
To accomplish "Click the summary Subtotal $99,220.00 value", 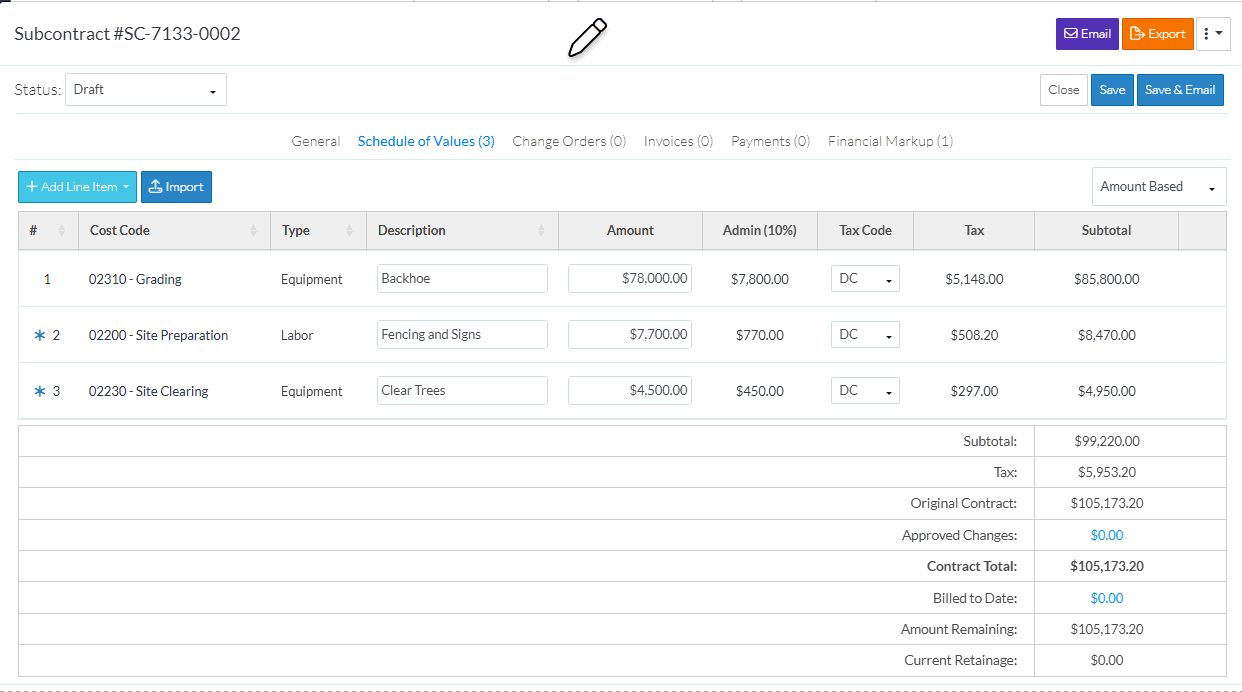I will pyautogui.click(x=1106, y=441).
